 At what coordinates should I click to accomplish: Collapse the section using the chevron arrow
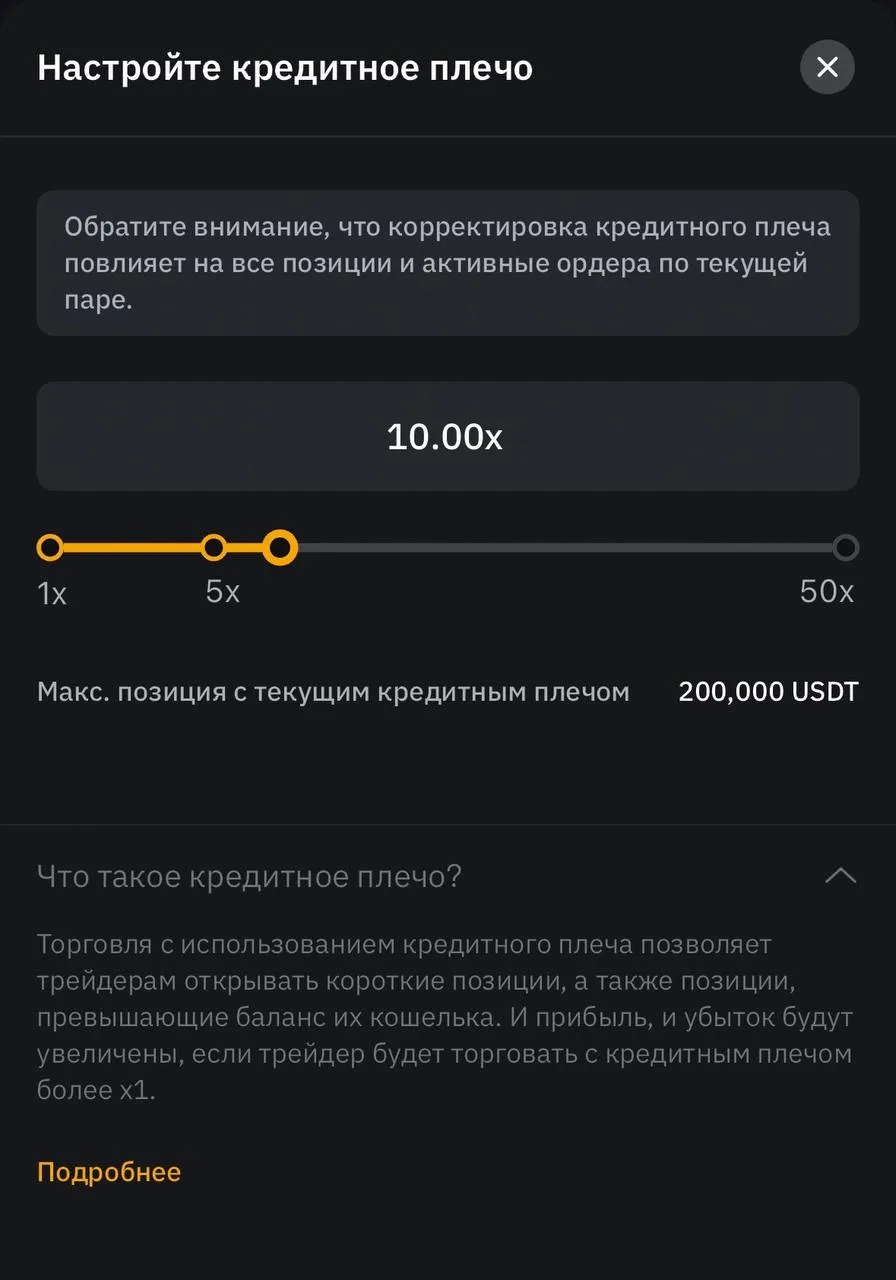tap(840, 876)
